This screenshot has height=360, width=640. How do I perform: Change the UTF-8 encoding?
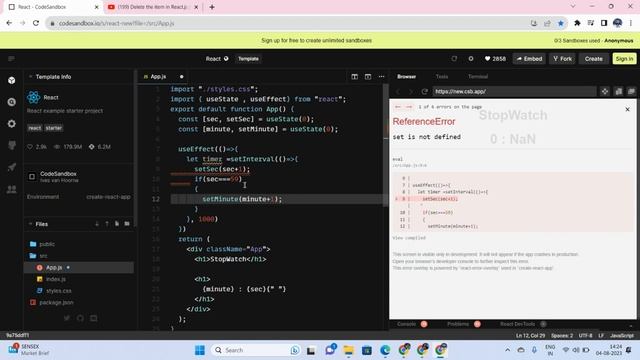(585, 336)
